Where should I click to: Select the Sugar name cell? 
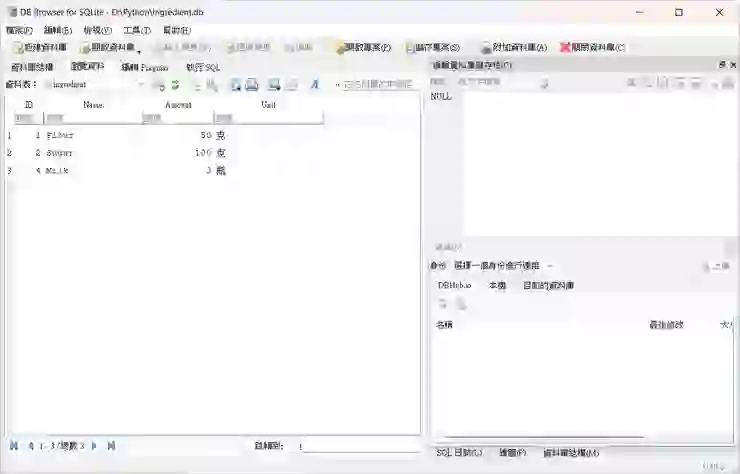click(x=93, y=152)
